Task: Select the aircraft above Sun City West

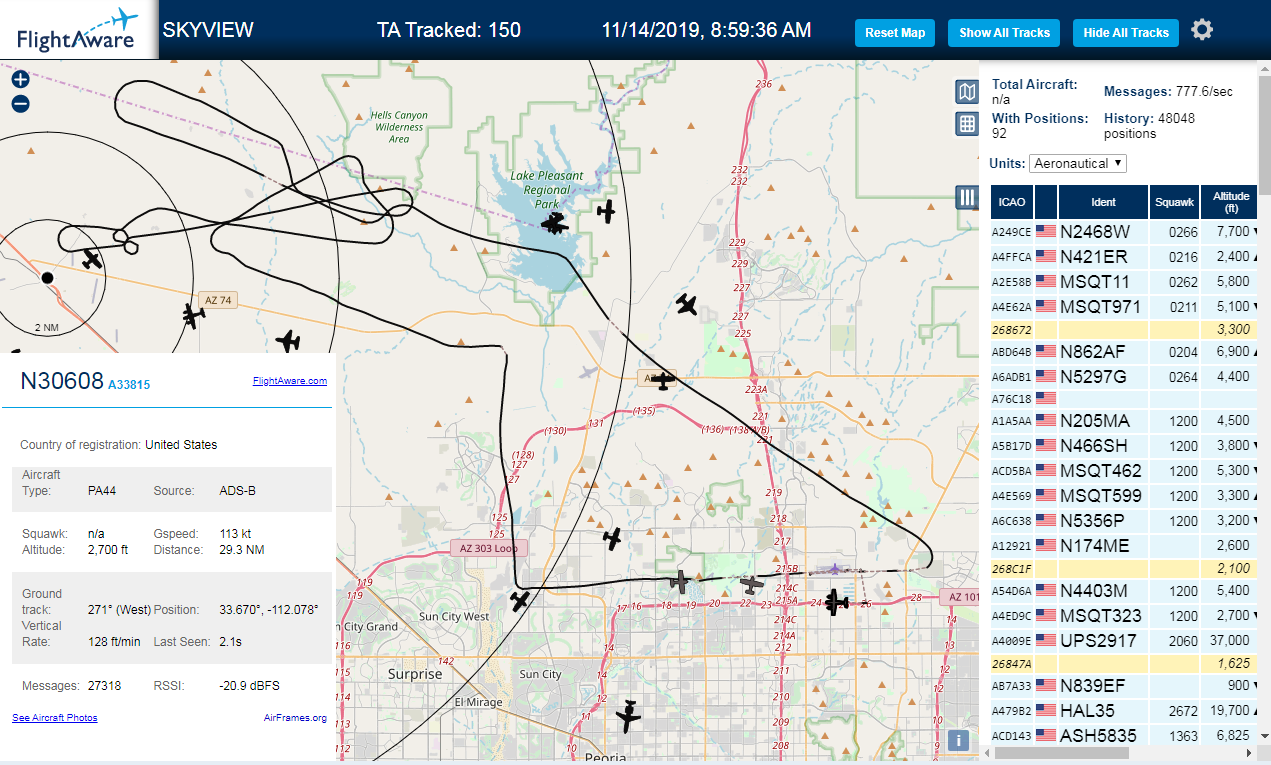Action: (519, 600)
